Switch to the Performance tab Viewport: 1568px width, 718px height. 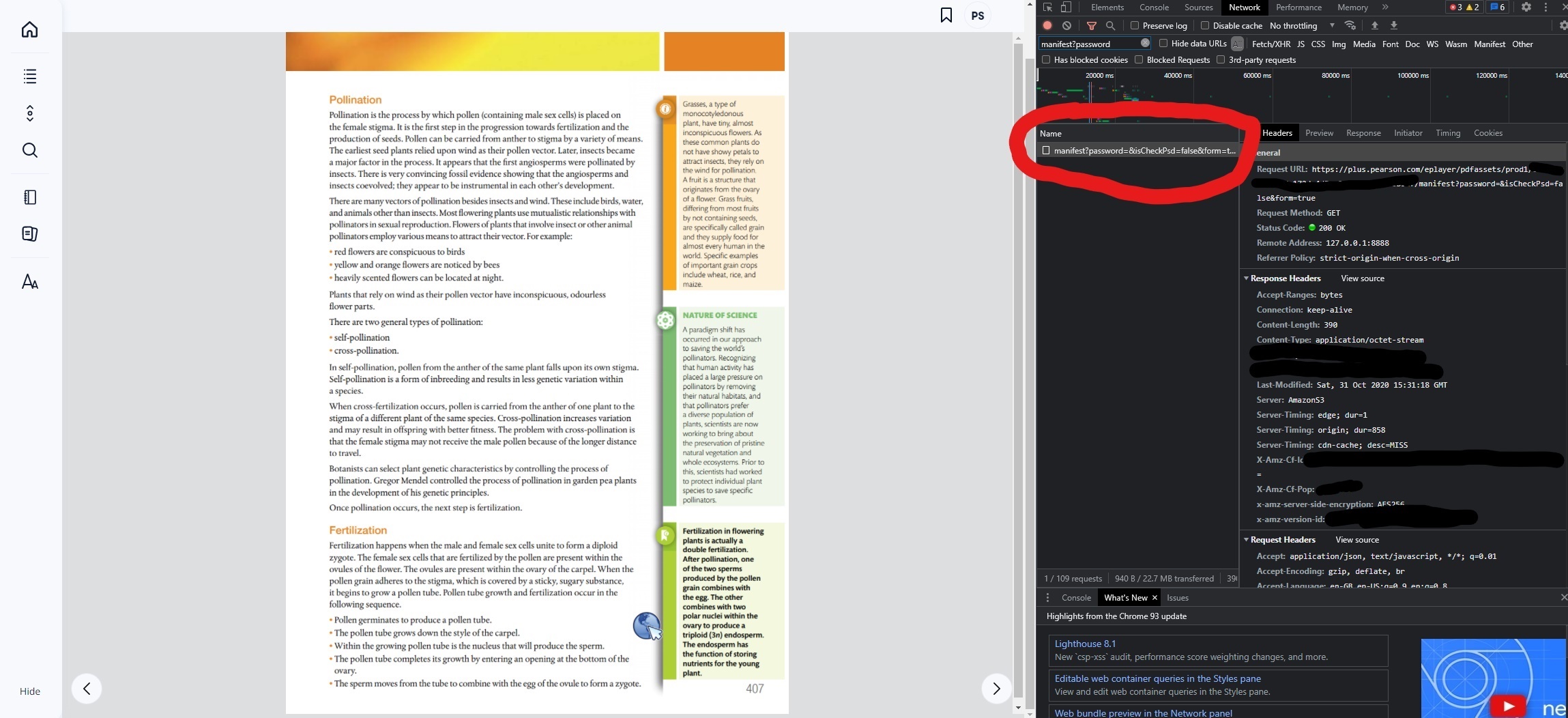coord(1298,8)
